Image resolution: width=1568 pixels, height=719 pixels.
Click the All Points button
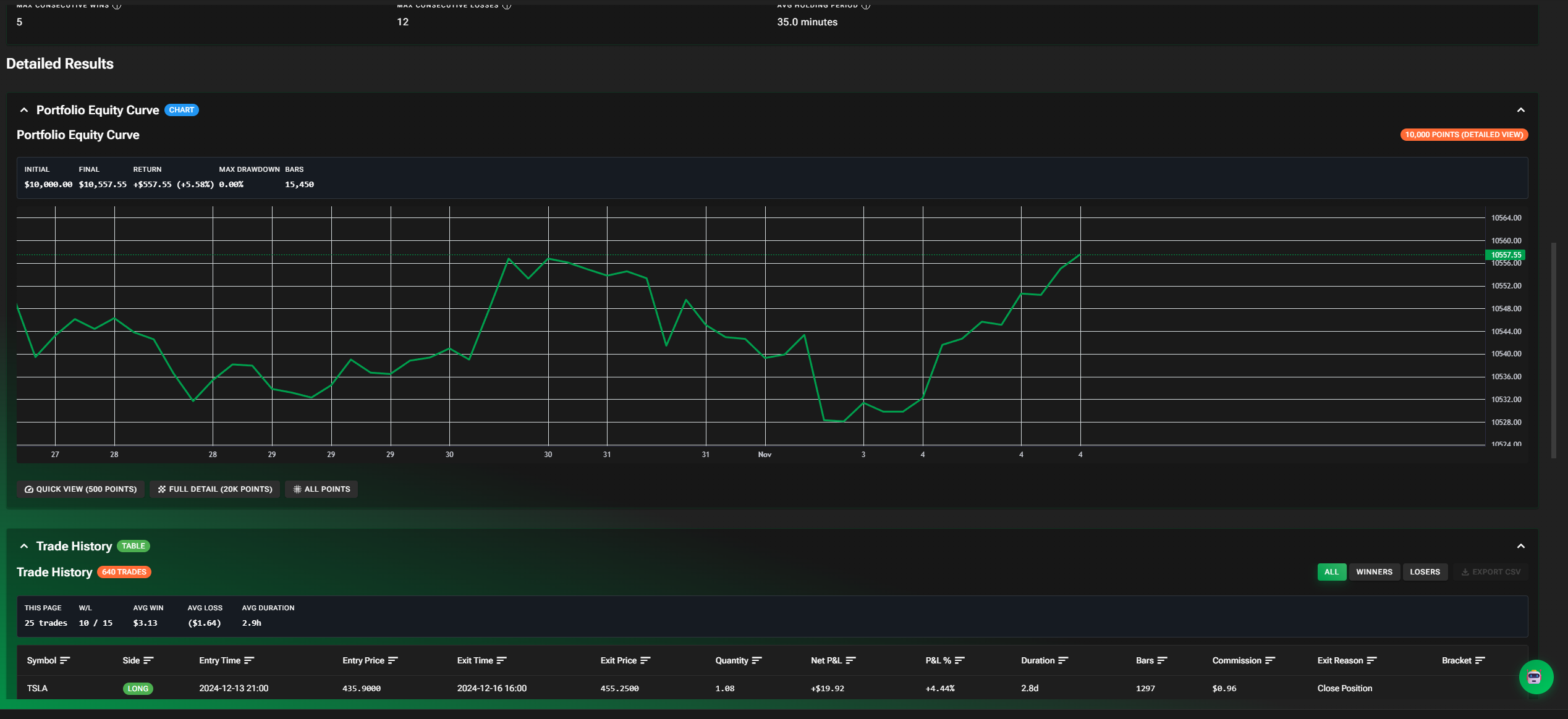[x=321, y=489]
